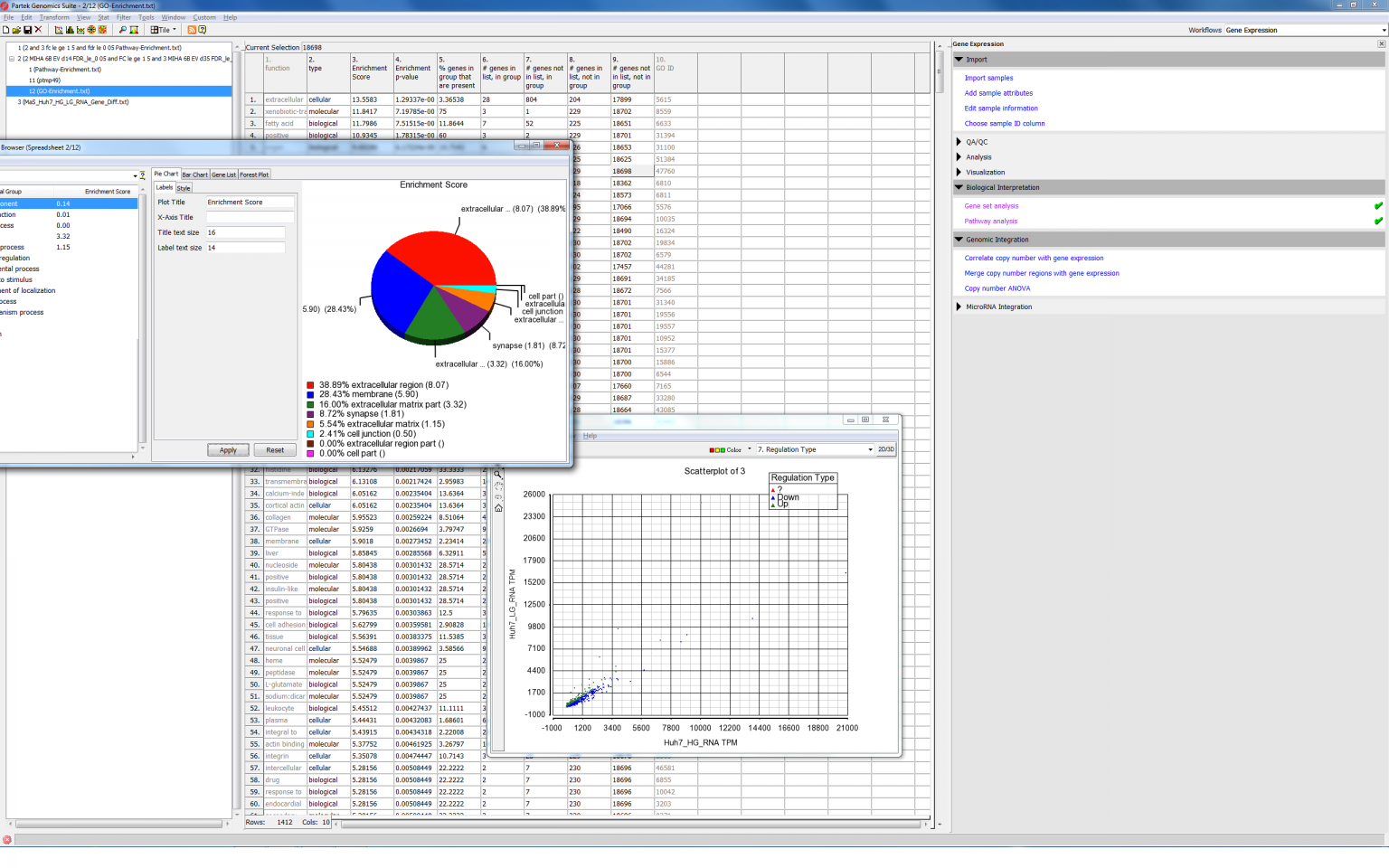The image size is (1389, 868).
Task: Select the zoom magnifier icon in the scatterplot window
Action: click(497, 473)
